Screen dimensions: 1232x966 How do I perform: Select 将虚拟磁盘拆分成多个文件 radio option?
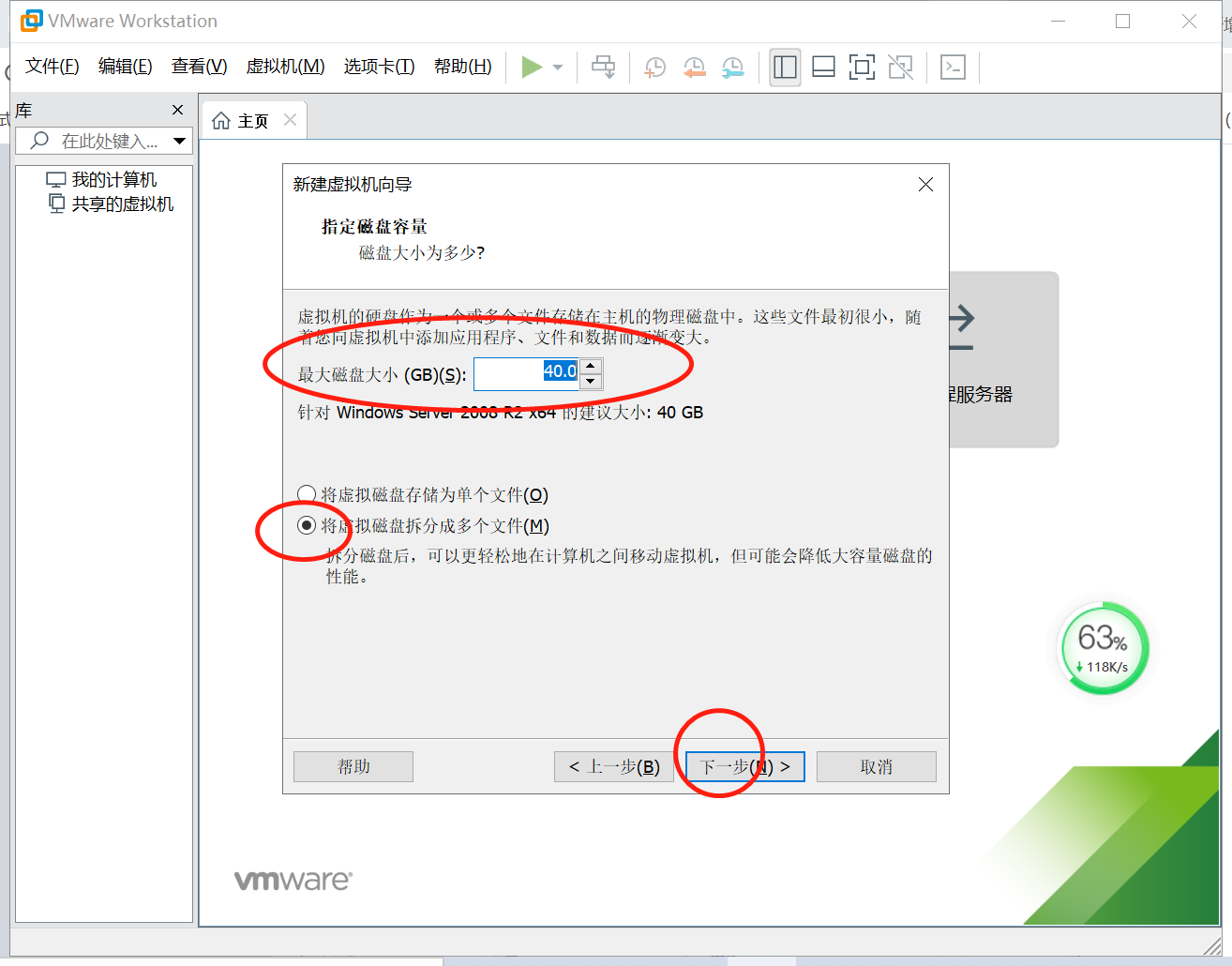[x=424, y=525]
